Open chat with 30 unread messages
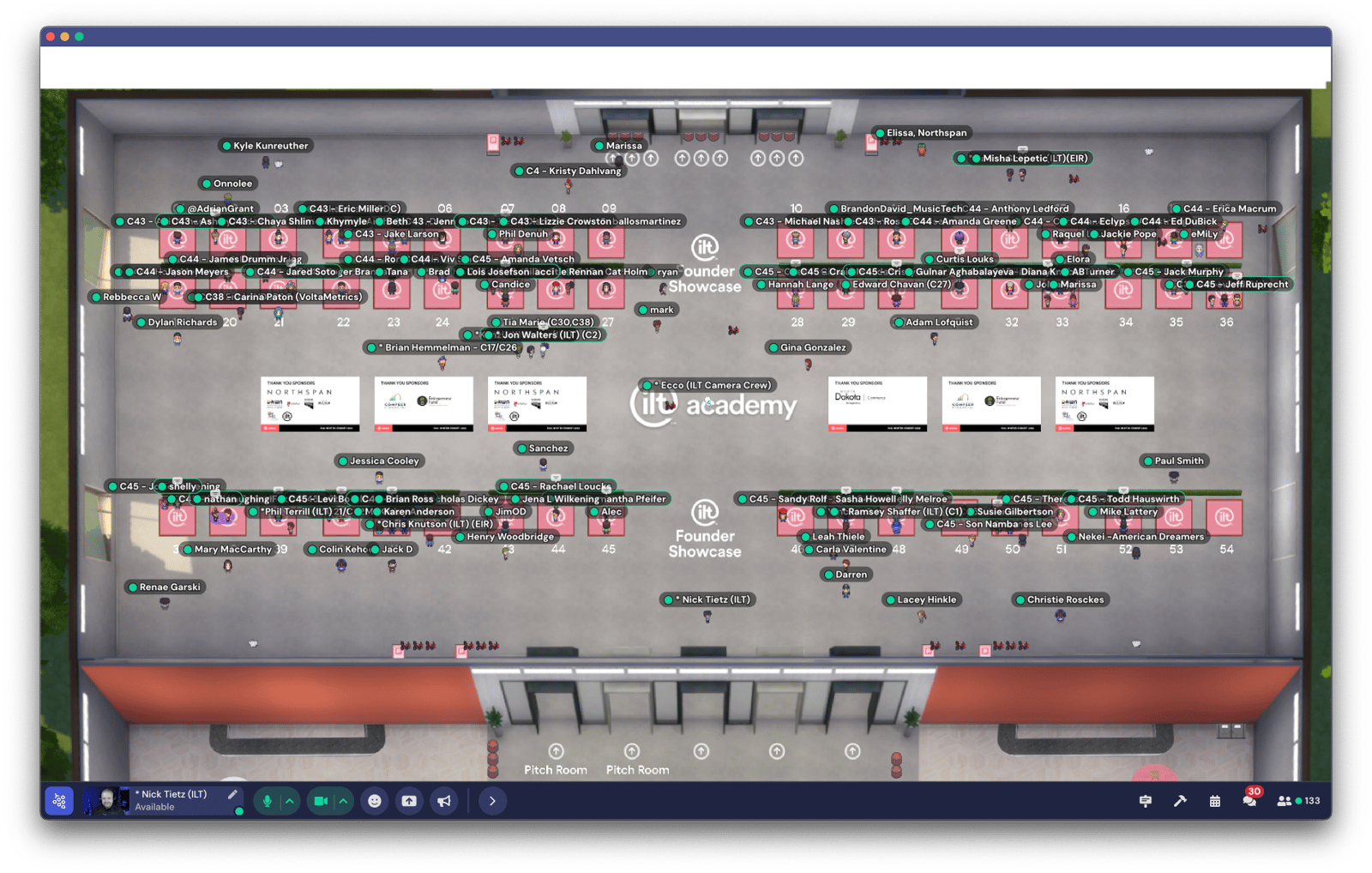The image size is (1372, 873). (1250, 799)
